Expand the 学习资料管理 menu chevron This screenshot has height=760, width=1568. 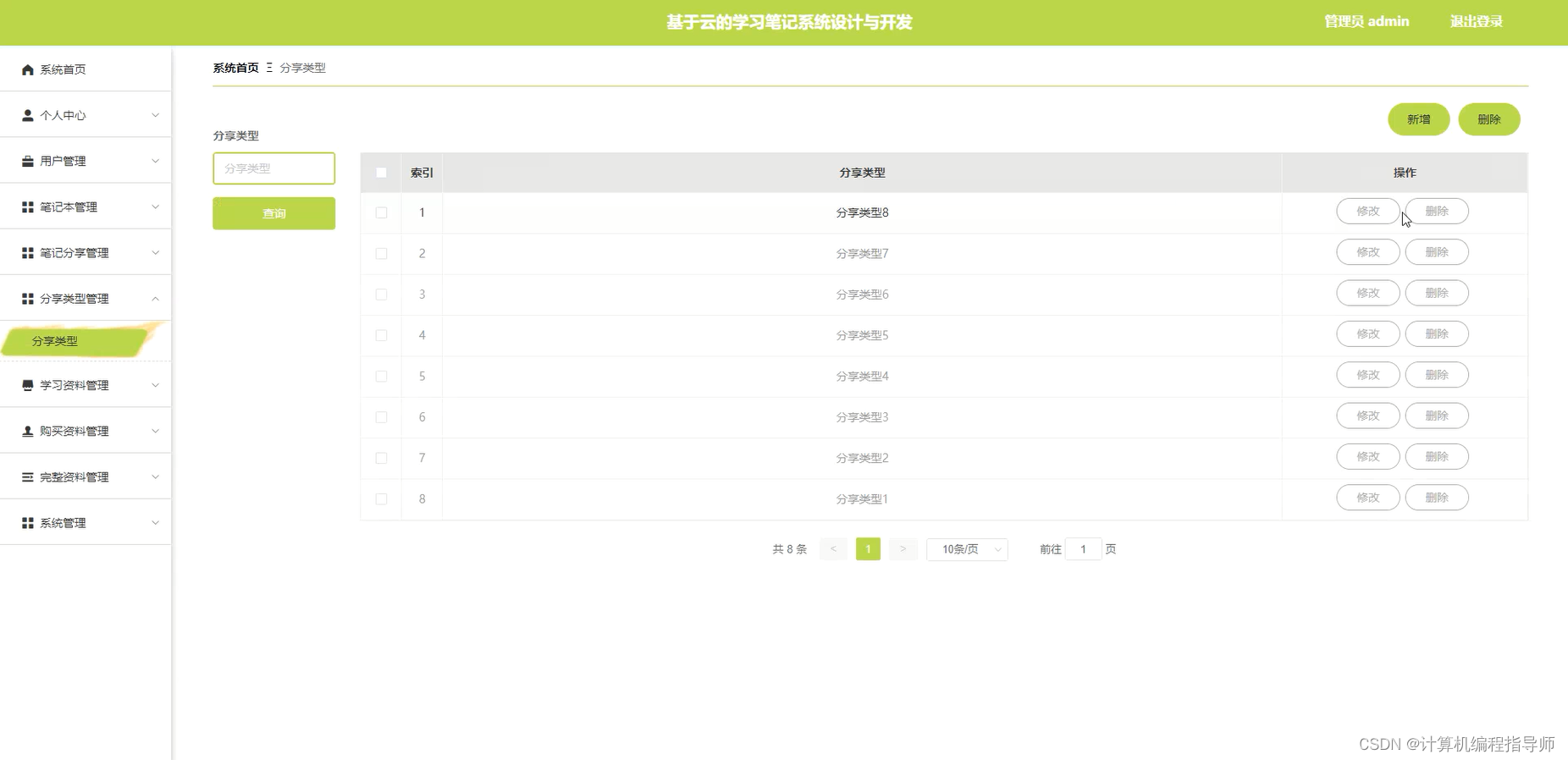(x=155, y=385)
